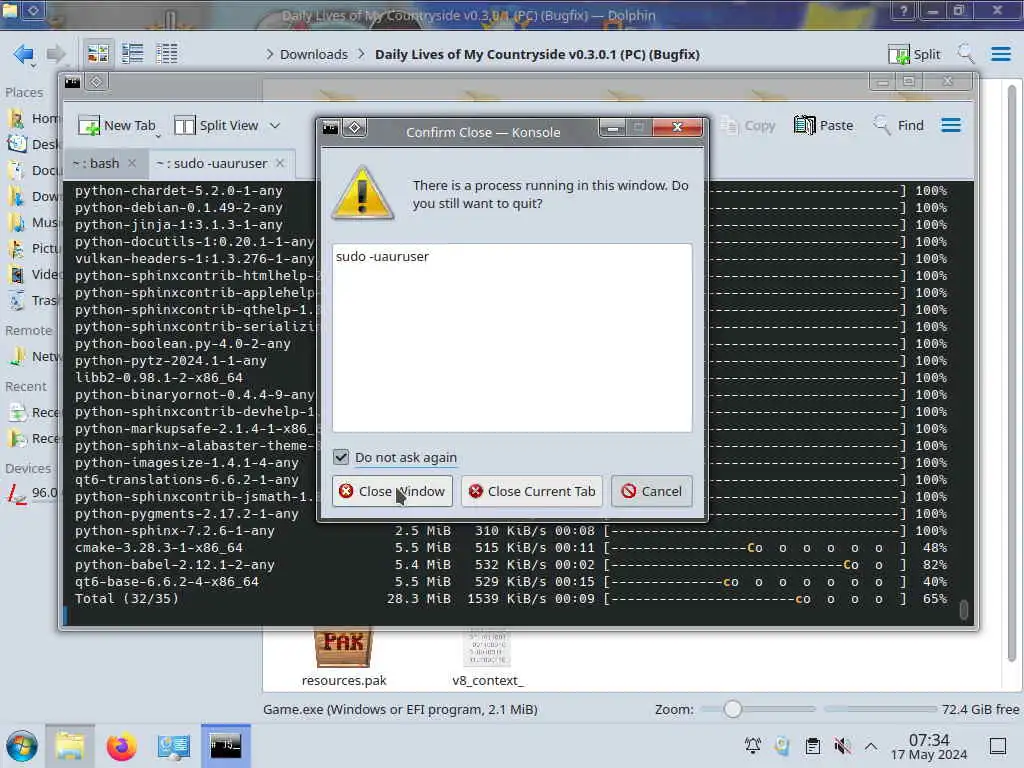Click the Konsole taskbar entry
This screenshot has width=1024, height=768.
pyautogui.click(x=225, y=746)
